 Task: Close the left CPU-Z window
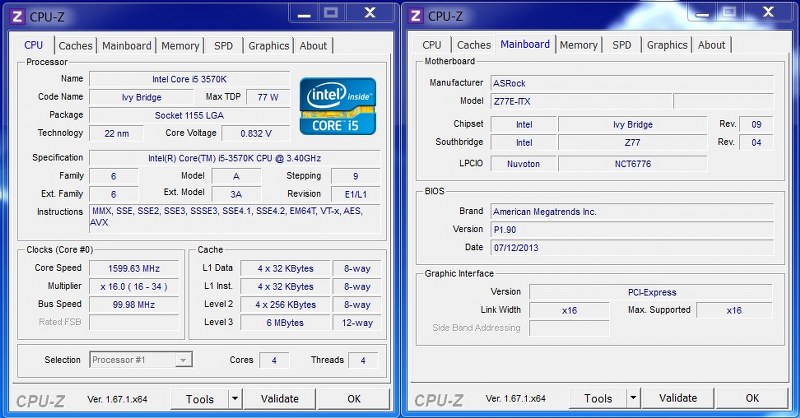tap(370, 13)
